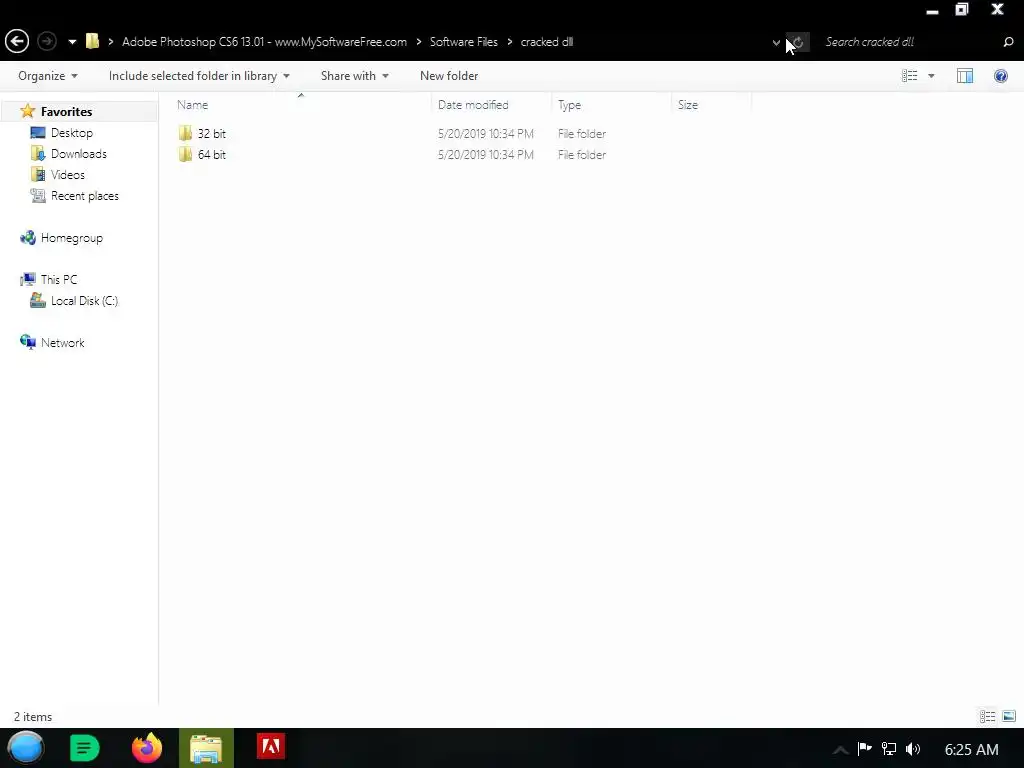Navigate to Software Files breadcrumb
Viewport: 1024px width, 768px height.
[x=463, y=42]
